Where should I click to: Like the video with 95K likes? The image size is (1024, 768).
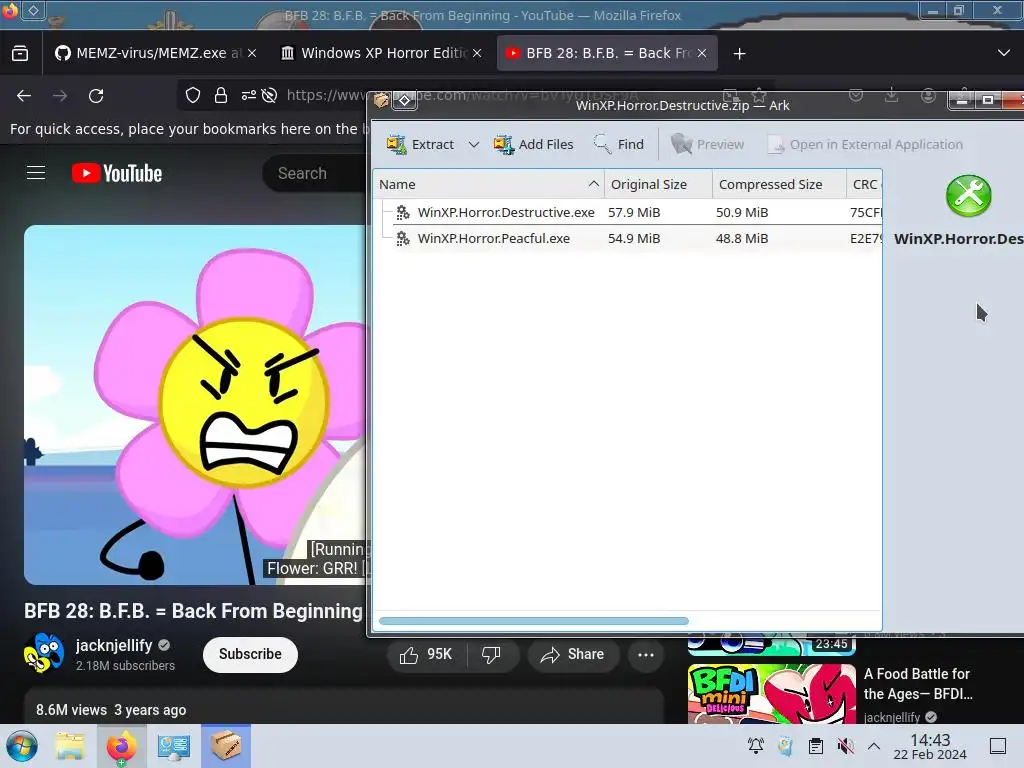click(x=427, y=654)
